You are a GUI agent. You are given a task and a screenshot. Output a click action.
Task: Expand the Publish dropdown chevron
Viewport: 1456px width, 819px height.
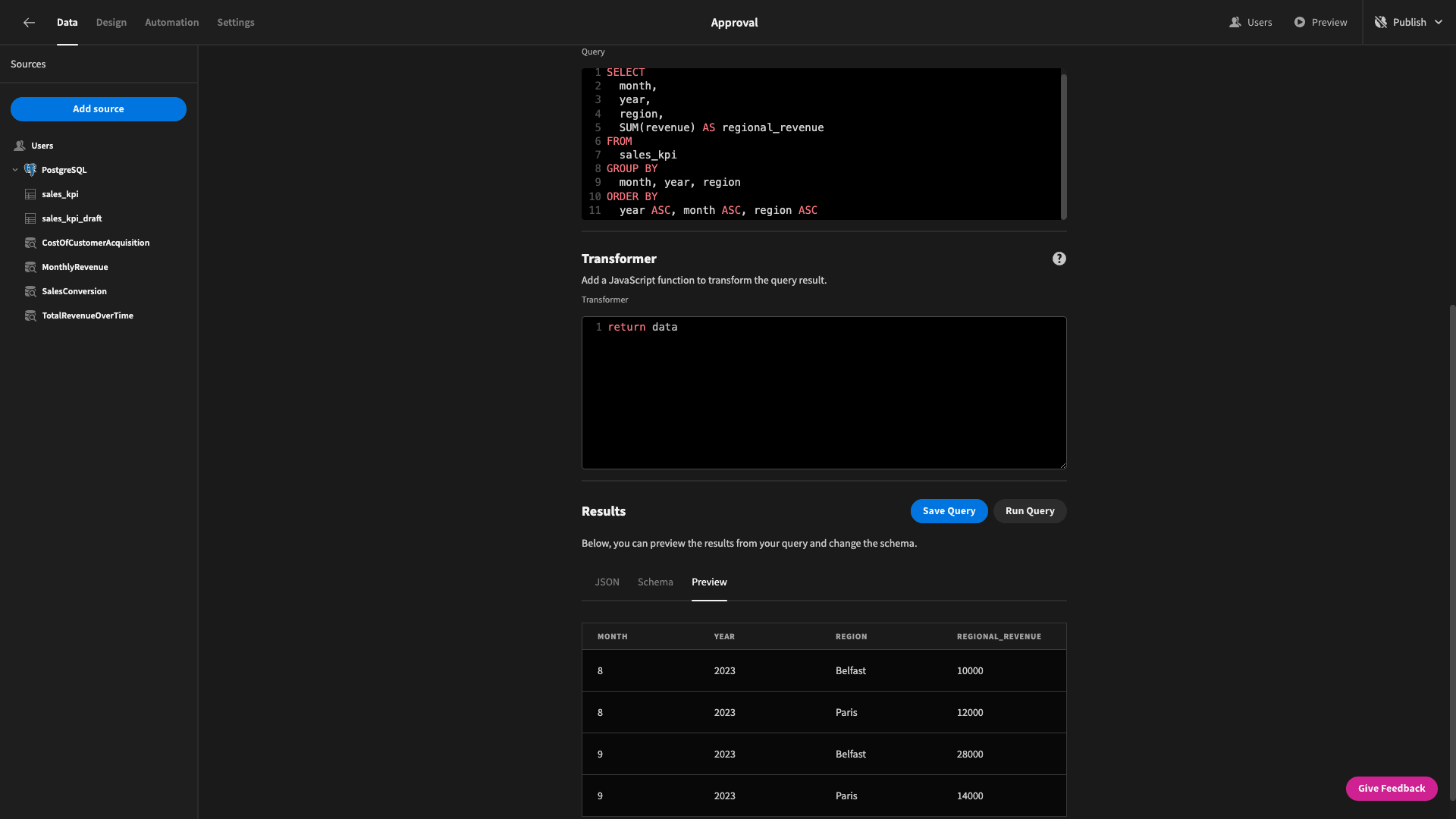click(1439, 23)
